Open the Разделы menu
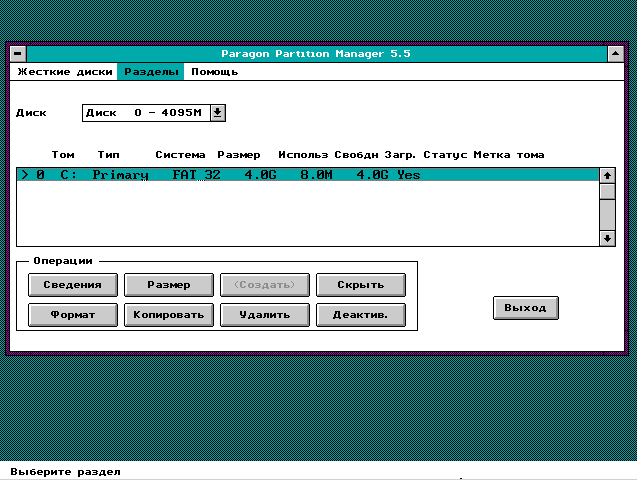Screen dimensions: 637x480 coord(151,72)
